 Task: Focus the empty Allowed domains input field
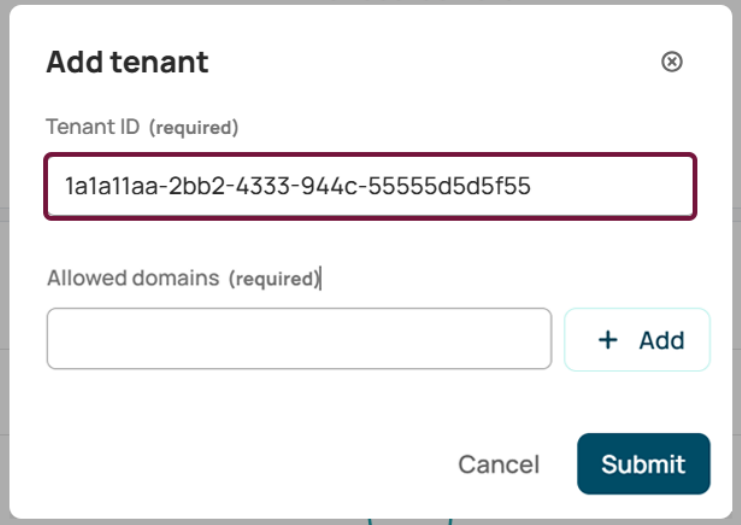point(299,338)
